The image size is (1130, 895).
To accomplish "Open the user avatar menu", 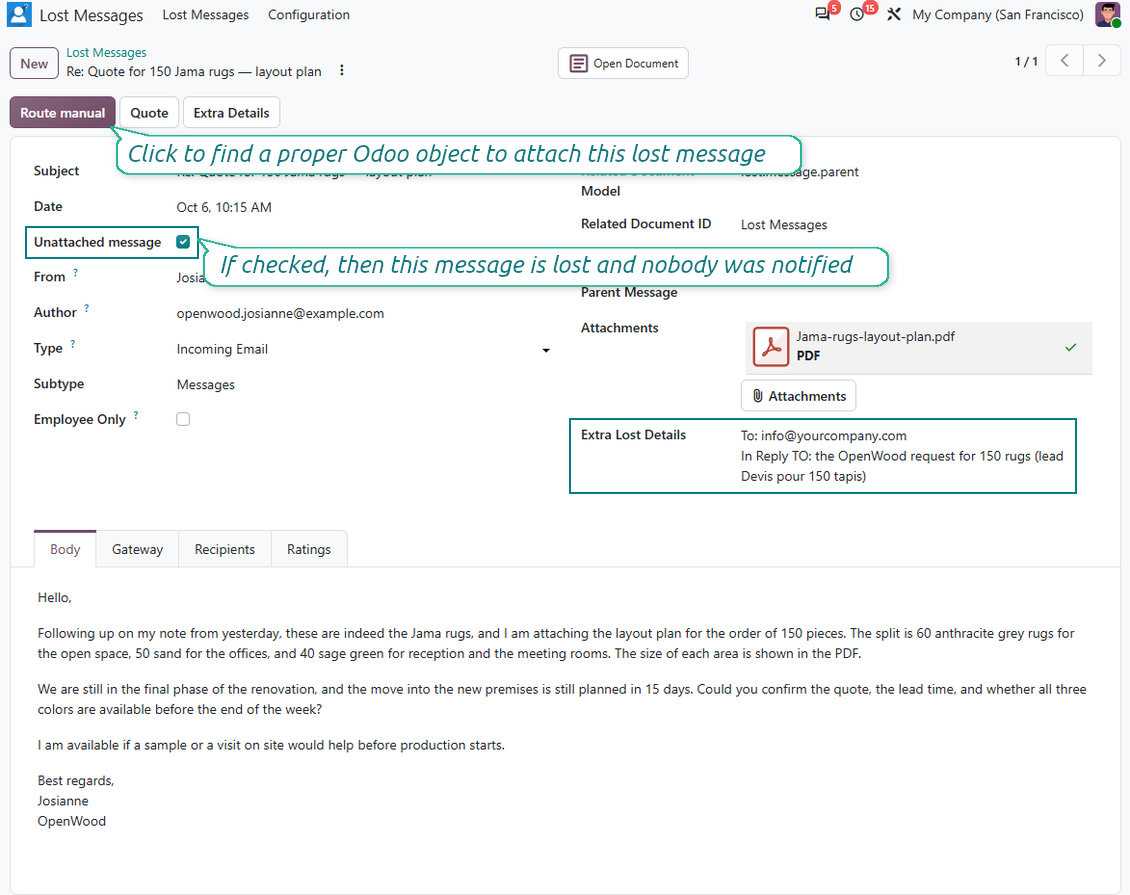I will 1107,14.
